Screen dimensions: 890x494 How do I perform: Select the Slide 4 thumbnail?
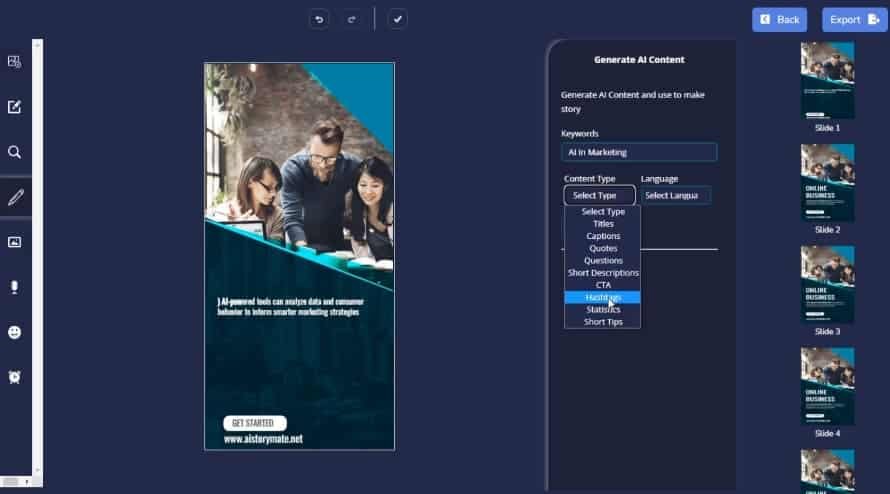[x=828, y=386]
